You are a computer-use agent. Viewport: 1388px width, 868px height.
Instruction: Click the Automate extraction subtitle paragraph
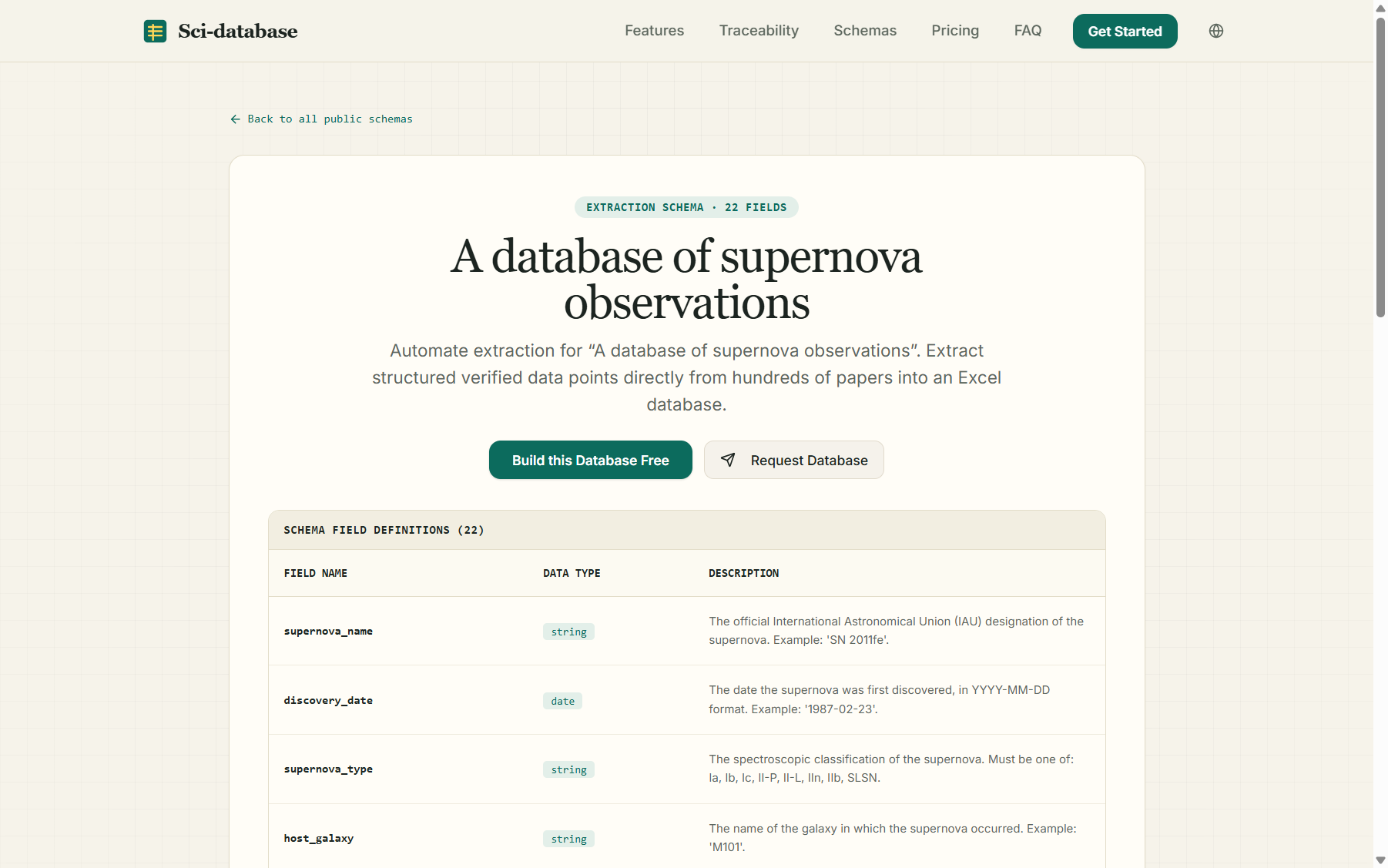point(686,377)
